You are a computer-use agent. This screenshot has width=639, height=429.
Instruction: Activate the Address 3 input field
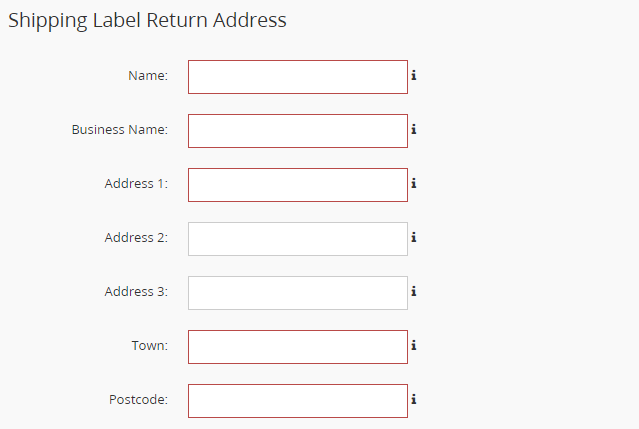[x=298, y=293]
